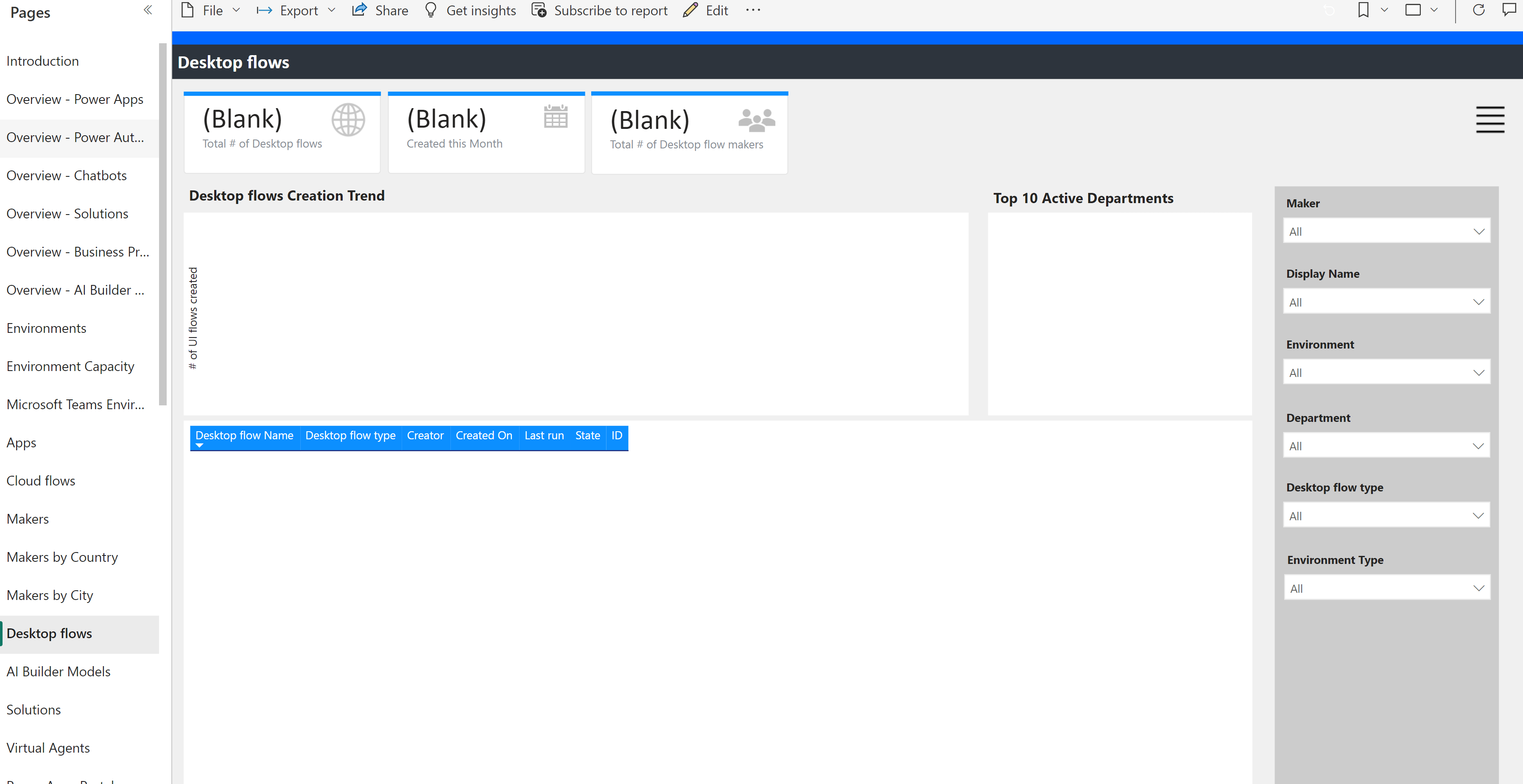Sort table by the Created On column header
1523x784 pixels.
point(483,436)
